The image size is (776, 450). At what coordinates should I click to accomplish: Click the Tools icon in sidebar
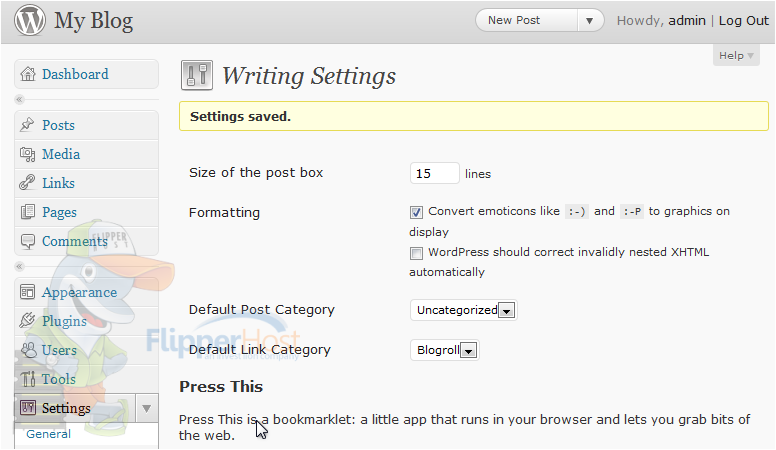[x=28, y=379]
